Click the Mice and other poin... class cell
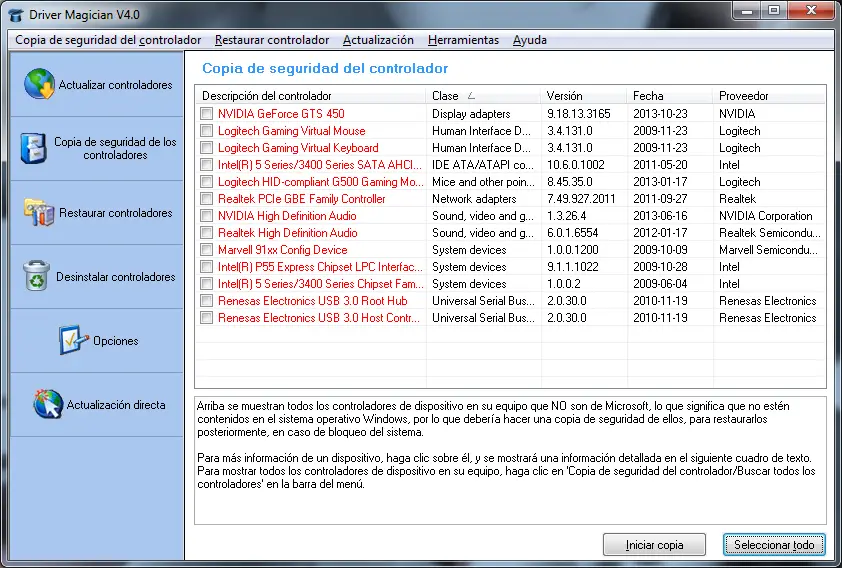Screen dimensions: 842x568 pos(483,181)
